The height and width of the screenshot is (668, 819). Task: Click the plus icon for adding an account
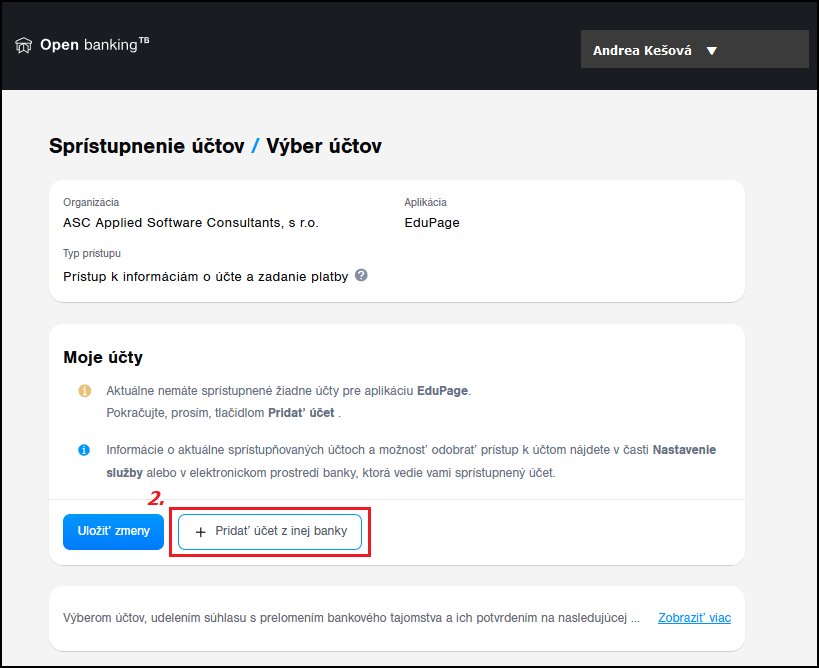[x=200, y=532]
